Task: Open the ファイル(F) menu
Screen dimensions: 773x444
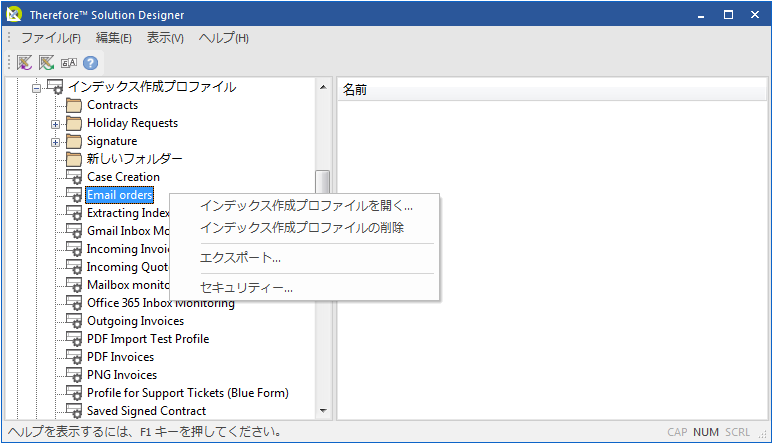Action: click(x=51, y=38)
